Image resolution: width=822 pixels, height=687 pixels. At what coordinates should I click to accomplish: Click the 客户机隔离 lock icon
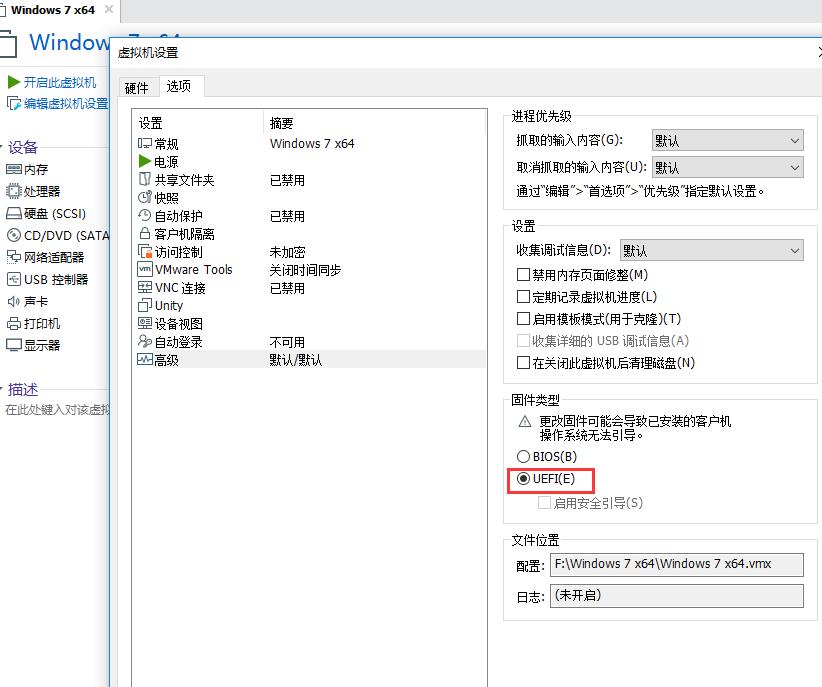145,233
